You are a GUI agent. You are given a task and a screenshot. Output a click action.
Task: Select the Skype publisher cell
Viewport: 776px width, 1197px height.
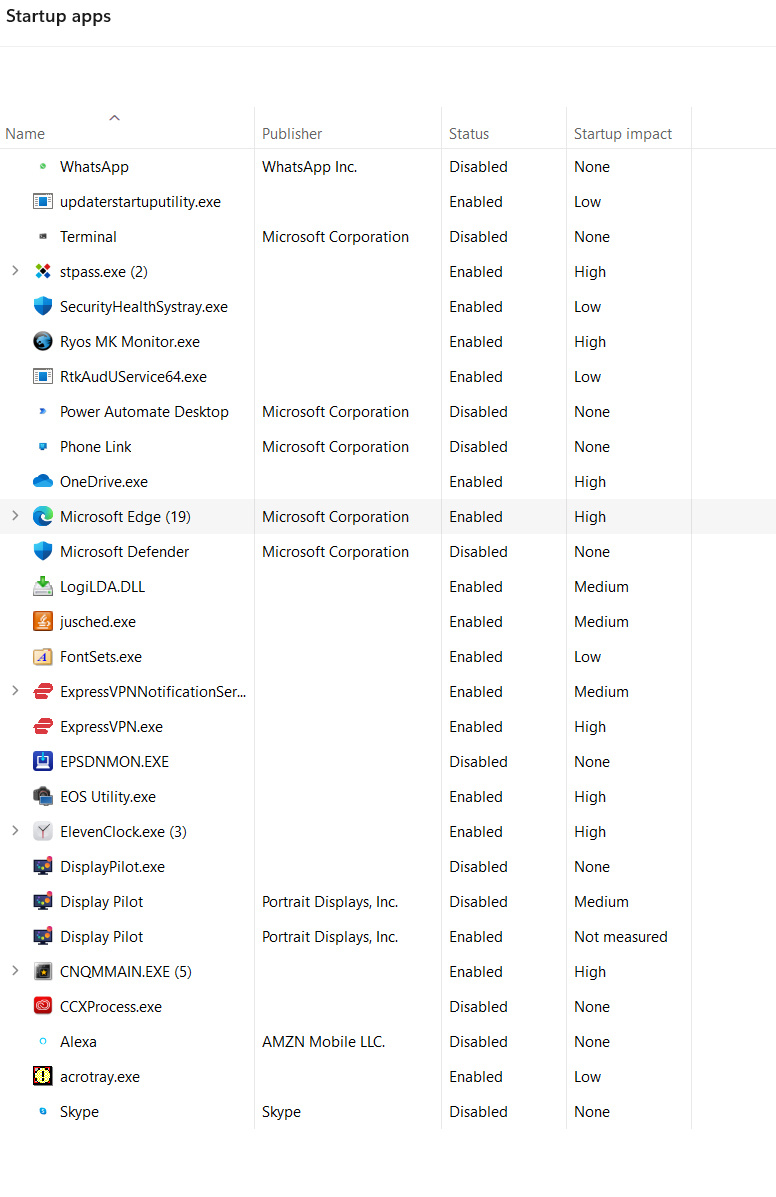281,1112
